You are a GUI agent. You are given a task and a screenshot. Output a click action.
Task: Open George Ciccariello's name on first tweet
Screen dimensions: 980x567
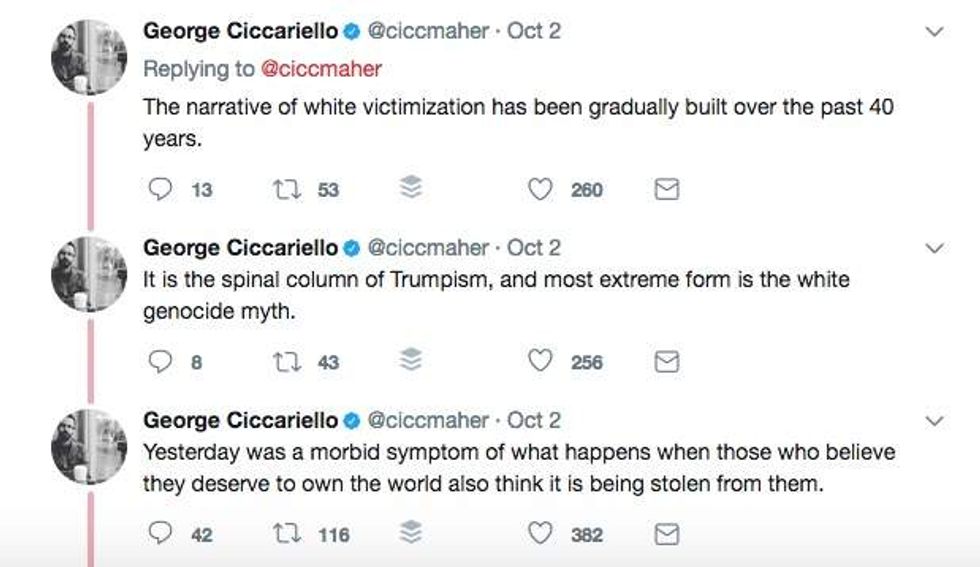click(x=240, y=31)
